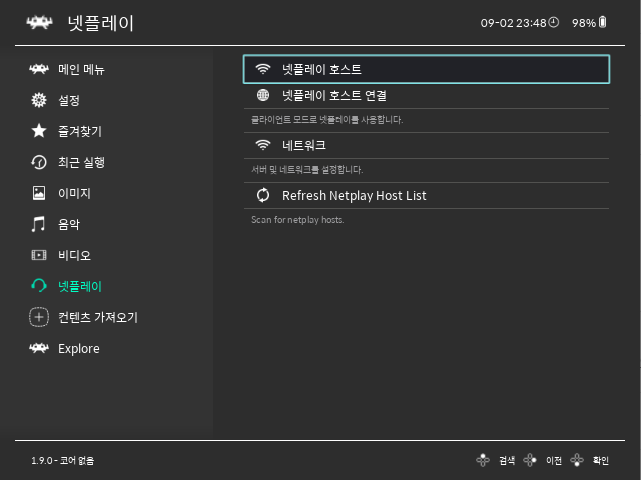Viewport: 641px width, 480px height.
Task: Select Refresh Netplay Host List
Action: tap(426, 195)
